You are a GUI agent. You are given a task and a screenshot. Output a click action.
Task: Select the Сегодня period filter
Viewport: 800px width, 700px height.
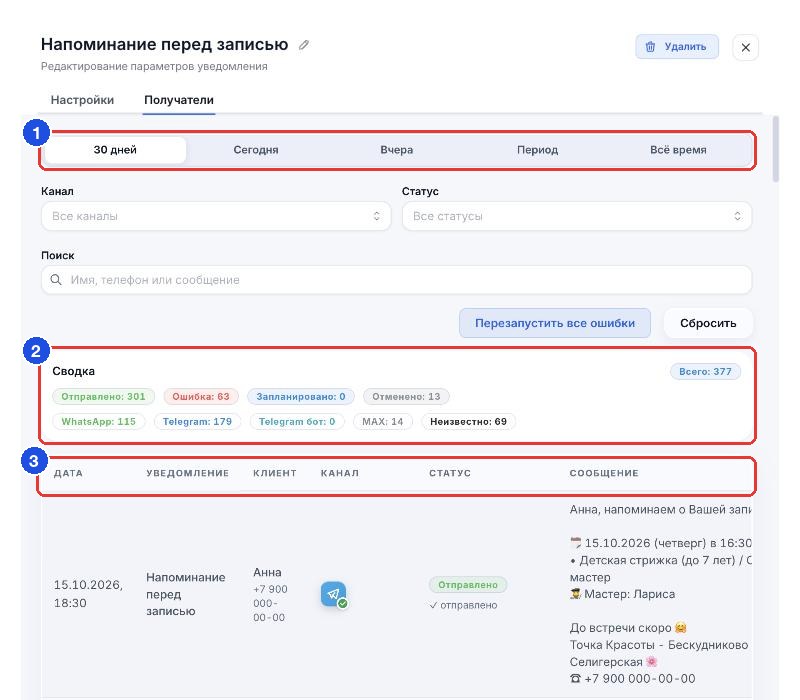coord(256,150)
